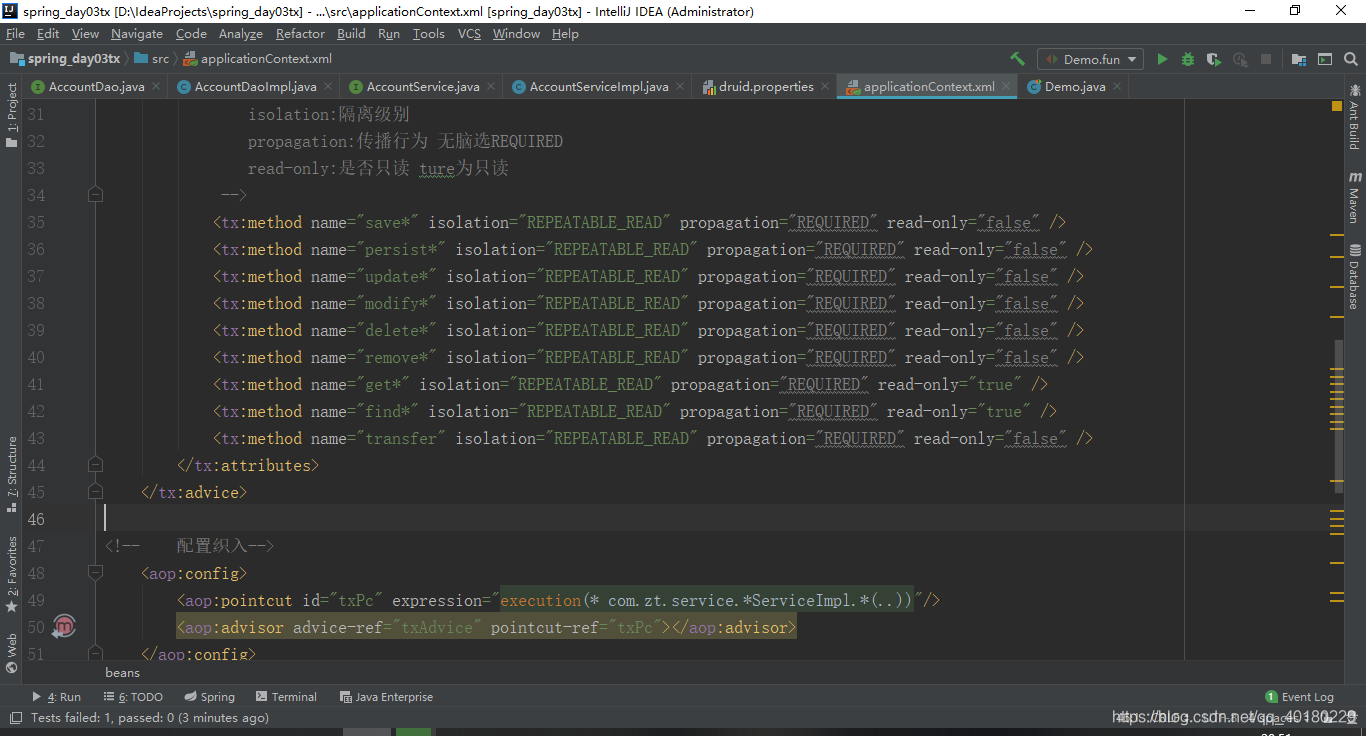Viewport: 1366px width, 736px height.
Task: Open the Favorites tool window
Action: tap(11, 575)
